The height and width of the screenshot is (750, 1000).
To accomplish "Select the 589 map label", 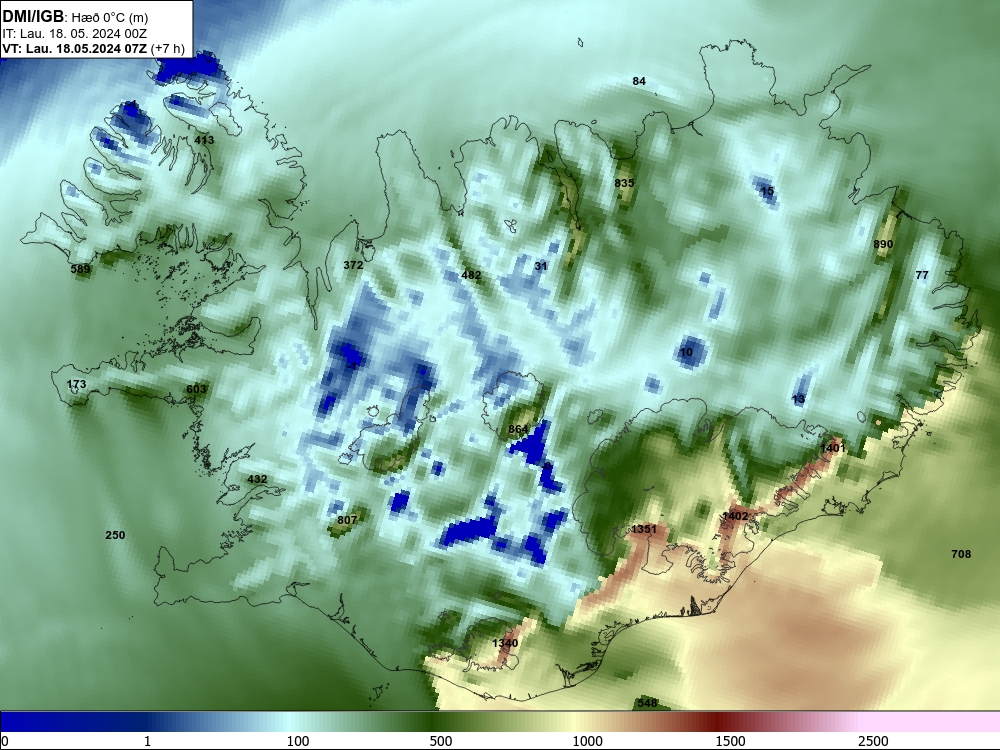I will click(x=80, y=269).
